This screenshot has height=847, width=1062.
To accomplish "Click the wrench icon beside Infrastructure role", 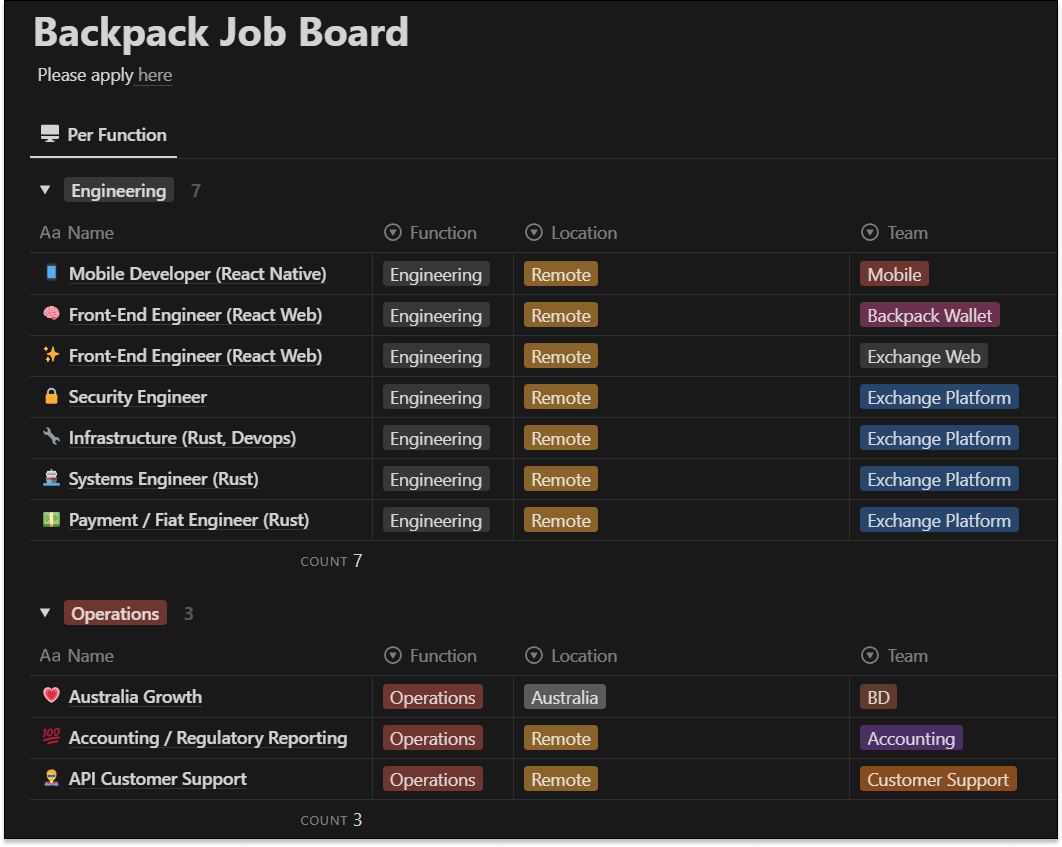I will pyautogui.click(x=51, y=437).
